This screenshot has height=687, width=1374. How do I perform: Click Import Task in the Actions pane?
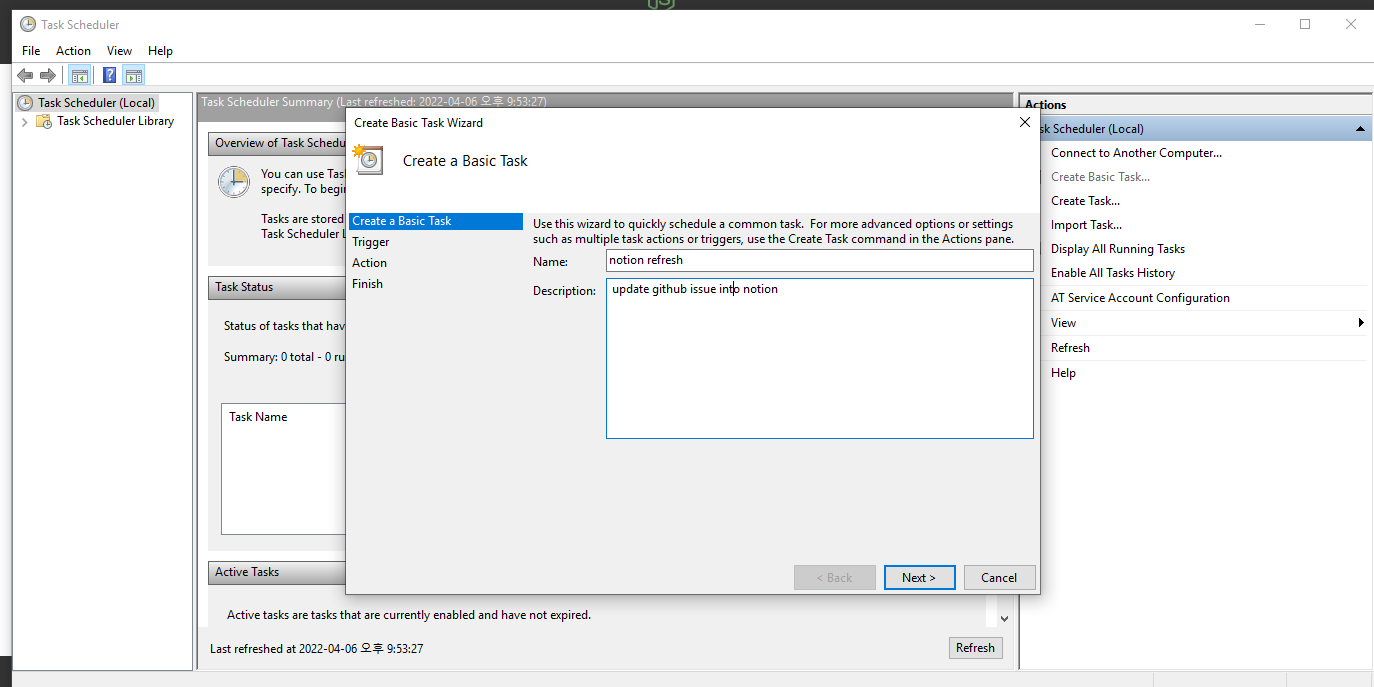click(1086, 225)
